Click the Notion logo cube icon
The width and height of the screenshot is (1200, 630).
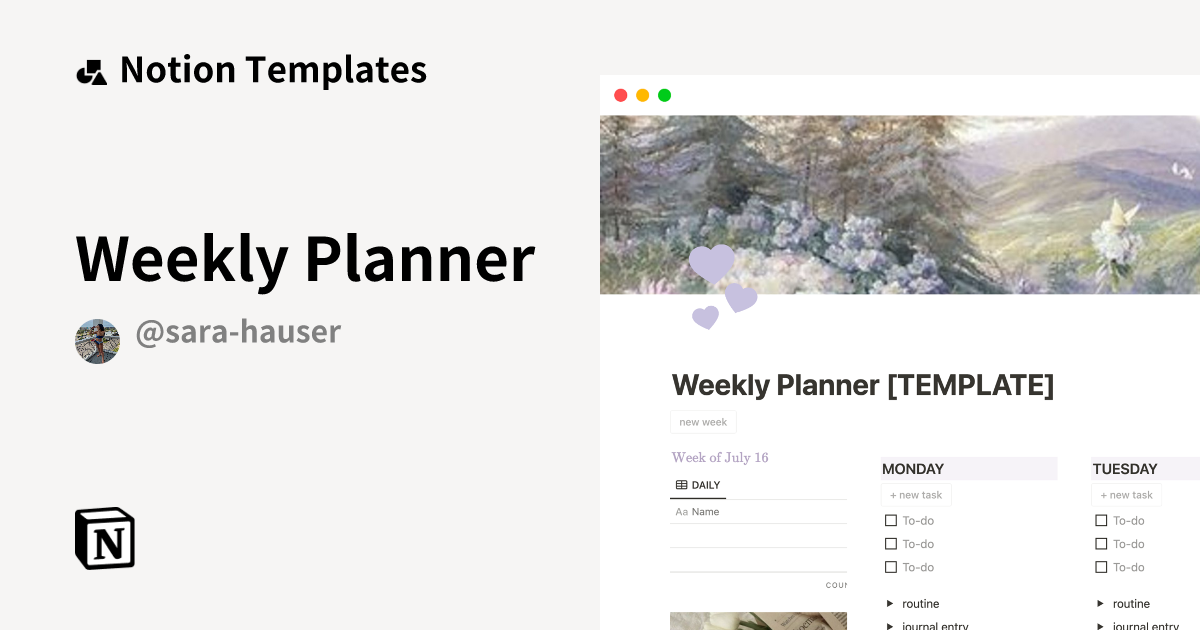105,538
